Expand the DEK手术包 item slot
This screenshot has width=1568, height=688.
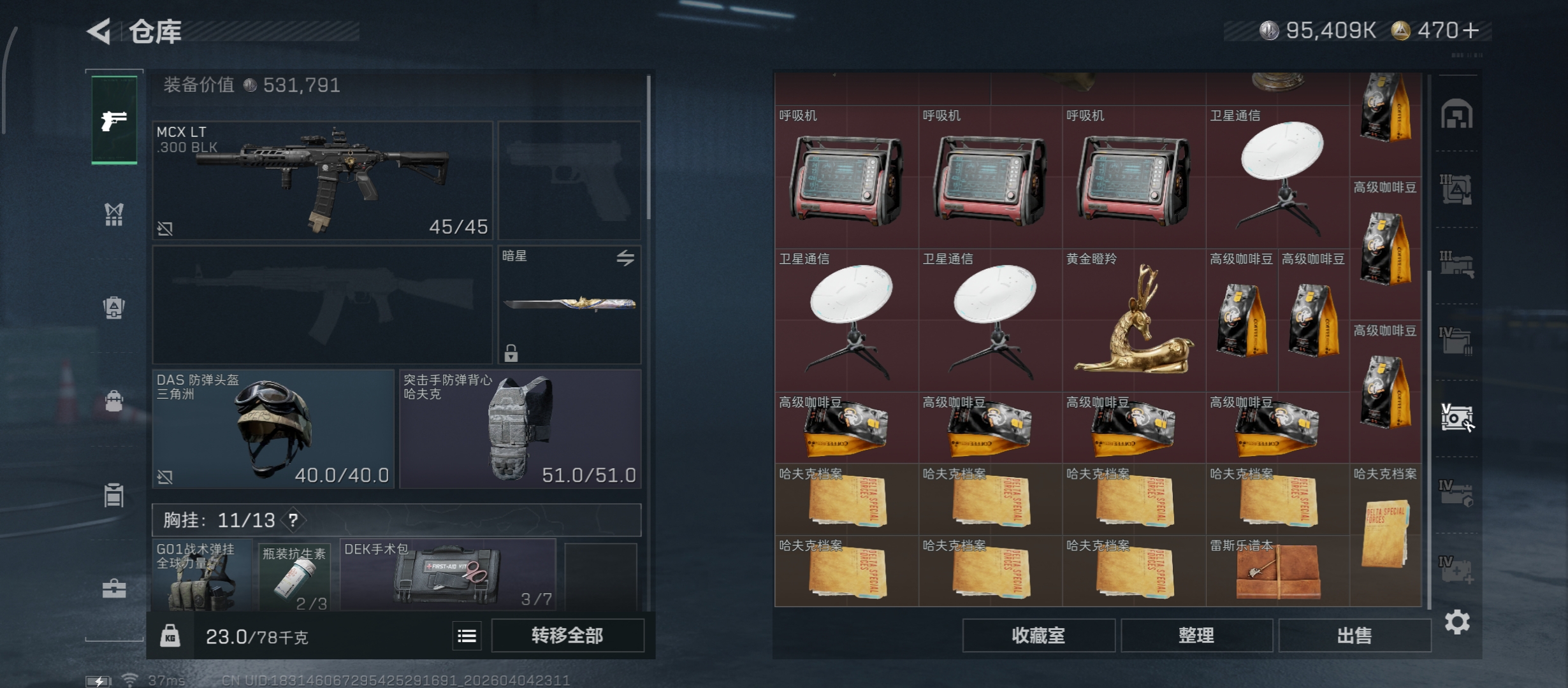(x=448, y=575)
